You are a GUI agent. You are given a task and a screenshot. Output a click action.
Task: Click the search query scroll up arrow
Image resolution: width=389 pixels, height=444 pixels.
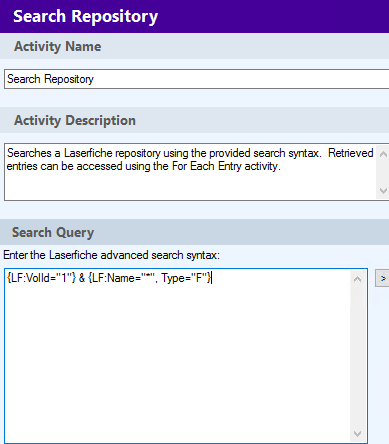click(x=357, y=279)
